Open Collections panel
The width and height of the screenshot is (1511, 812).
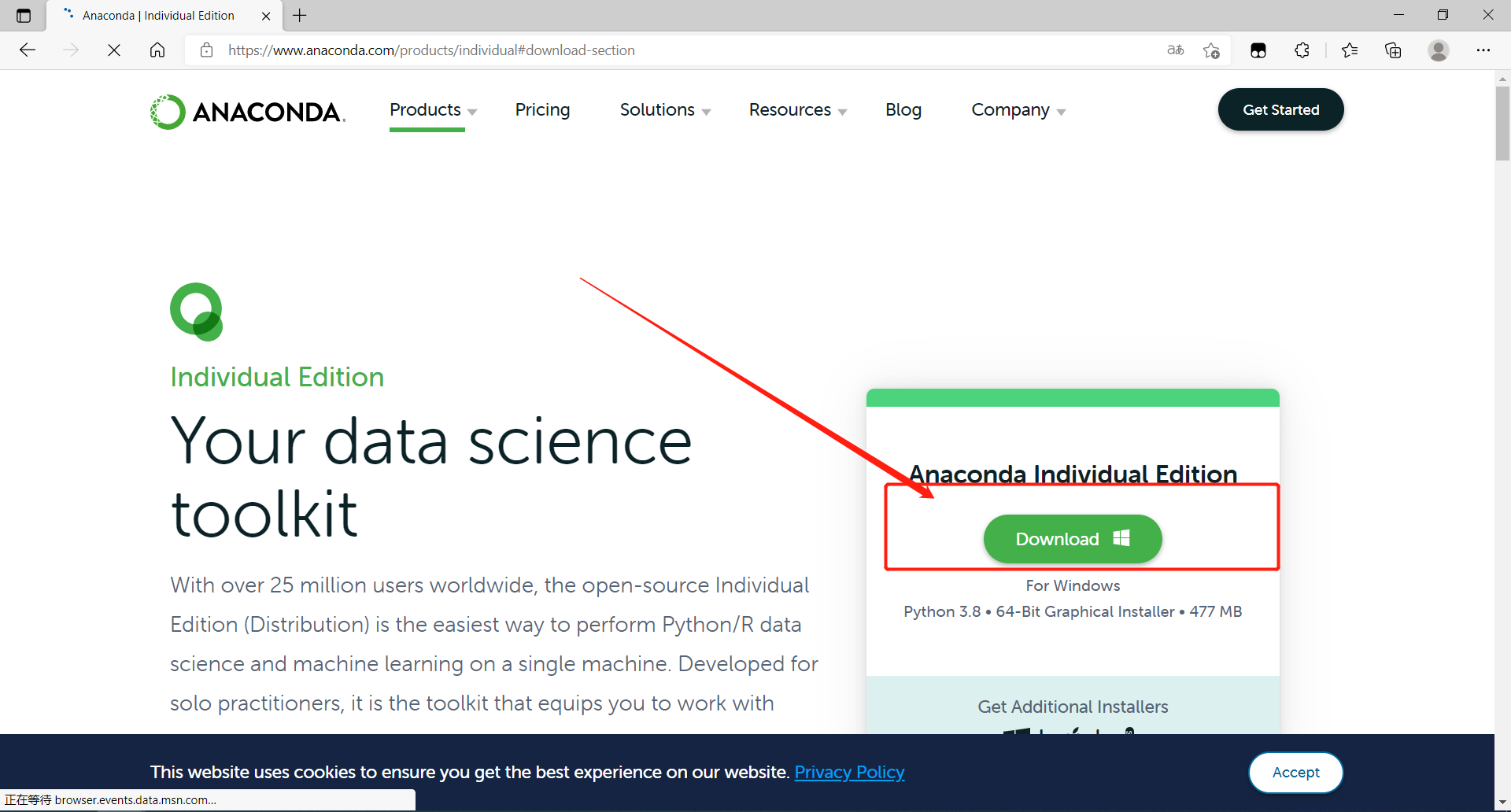click(1393, 50)
